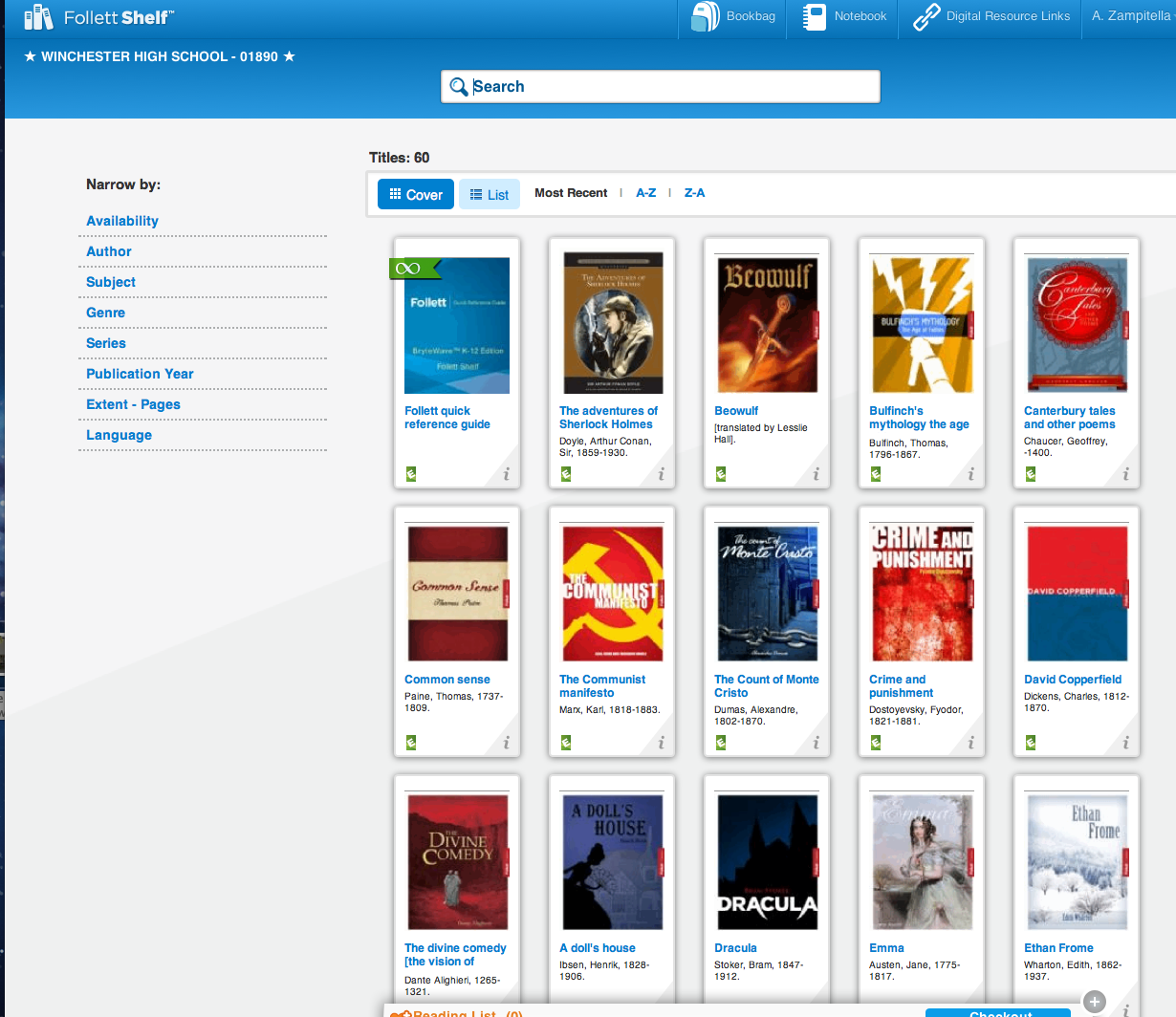Click the gray plus button near bottom right

pos(1093,1002)
